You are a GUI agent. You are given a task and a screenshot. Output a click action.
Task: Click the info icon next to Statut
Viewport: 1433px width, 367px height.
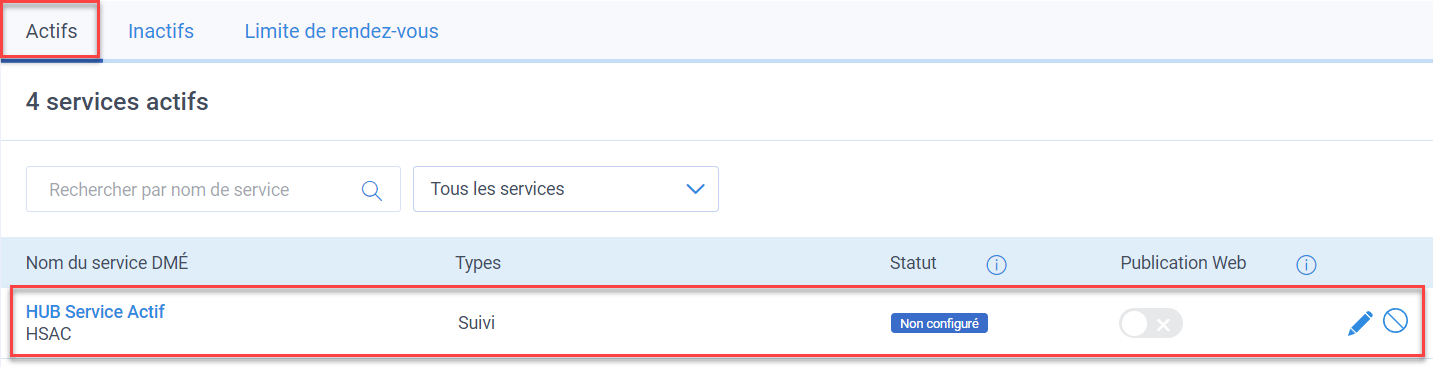996,265
